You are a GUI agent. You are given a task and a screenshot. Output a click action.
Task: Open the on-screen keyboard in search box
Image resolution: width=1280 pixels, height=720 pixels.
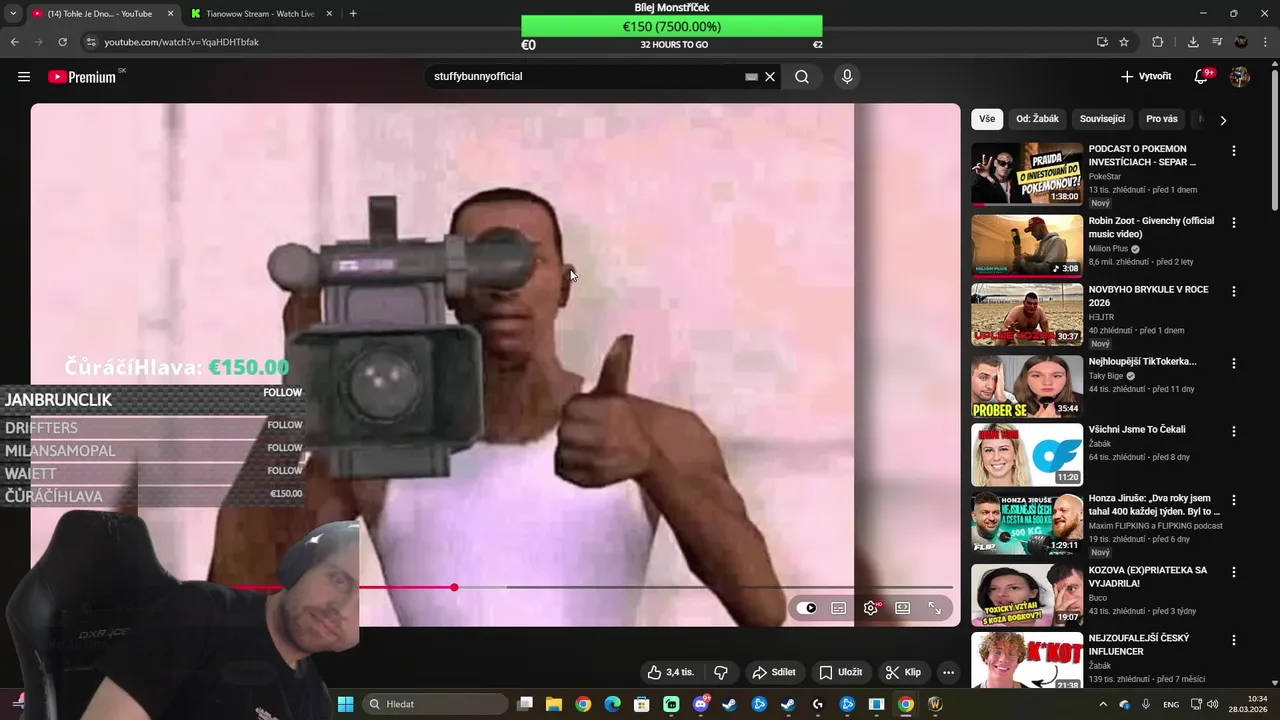751,77
